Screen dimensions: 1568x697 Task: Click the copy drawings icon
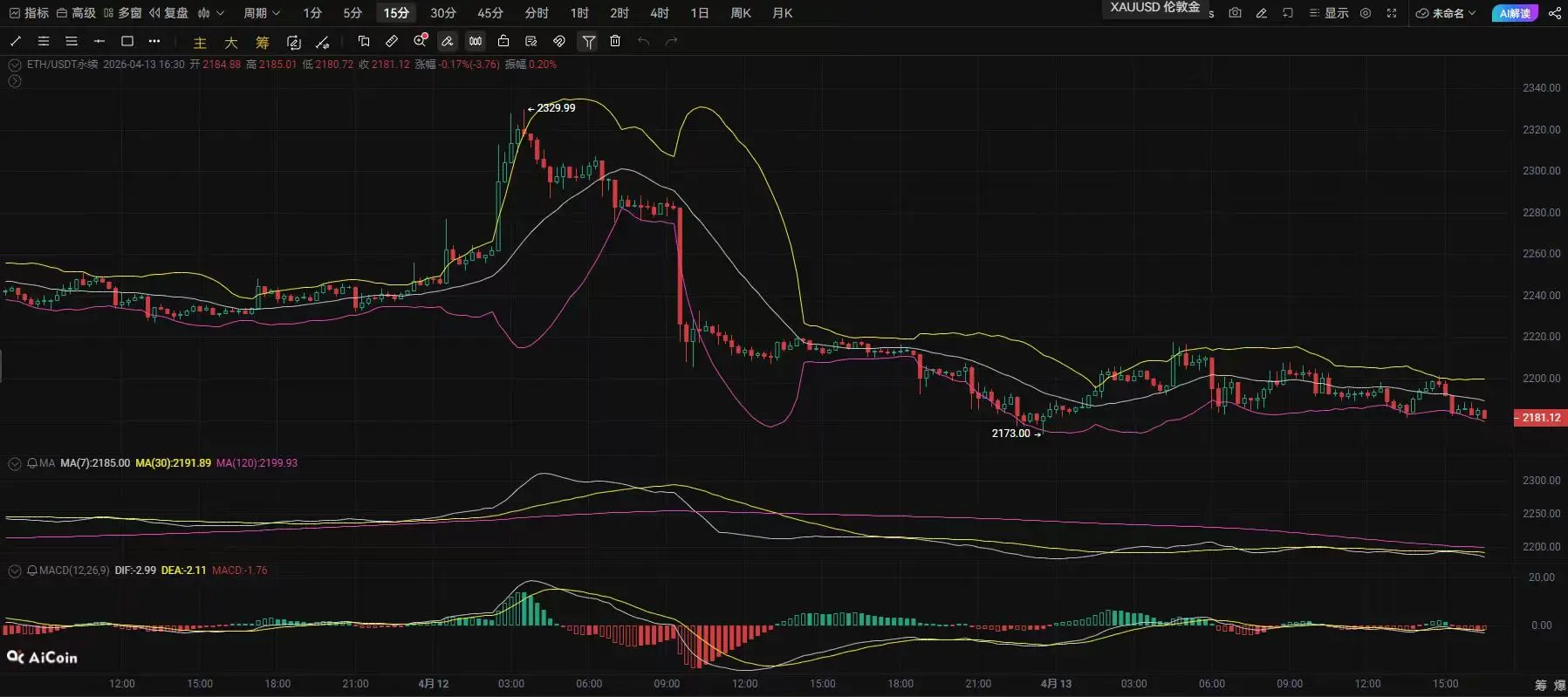pos(364,41)
